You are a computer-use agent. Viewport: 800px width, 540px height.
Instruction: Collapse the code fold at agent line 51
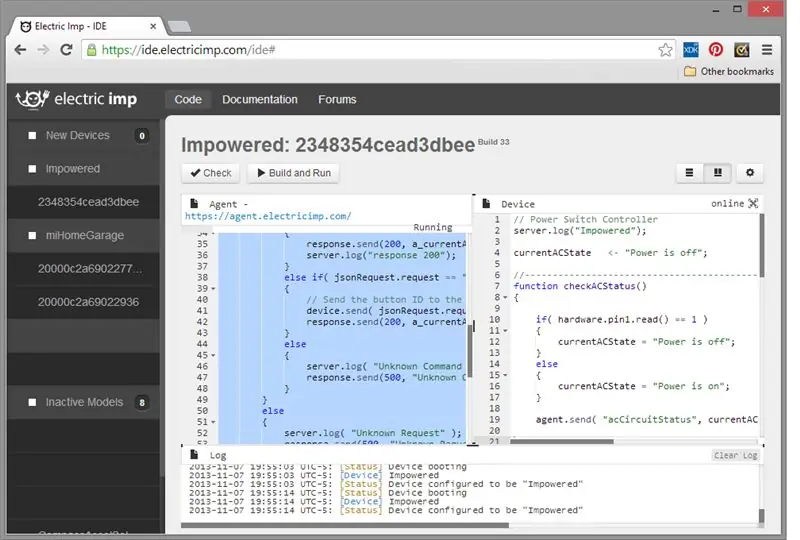coord(214,422)
